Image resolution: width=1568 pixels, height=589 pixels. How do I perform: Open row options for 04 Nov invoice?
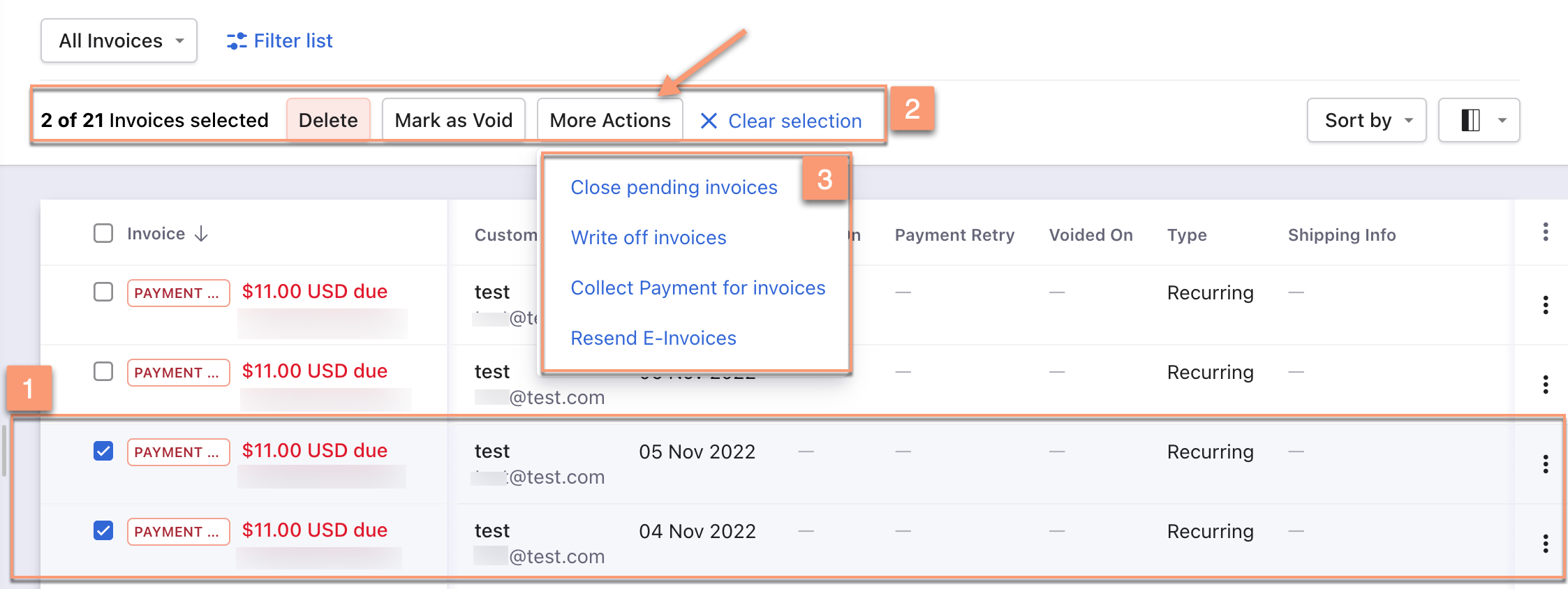(x=1546, y=544)
